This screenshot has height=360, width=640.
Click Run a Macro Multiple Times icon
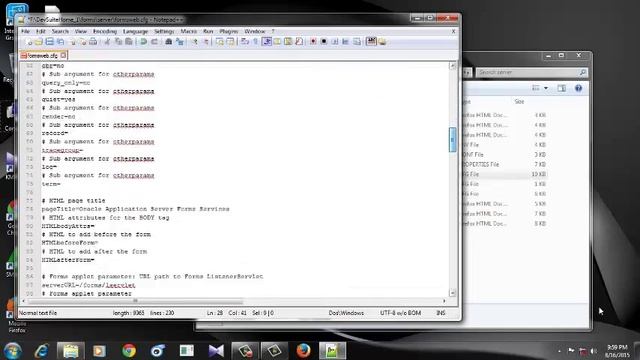[346, 42]
